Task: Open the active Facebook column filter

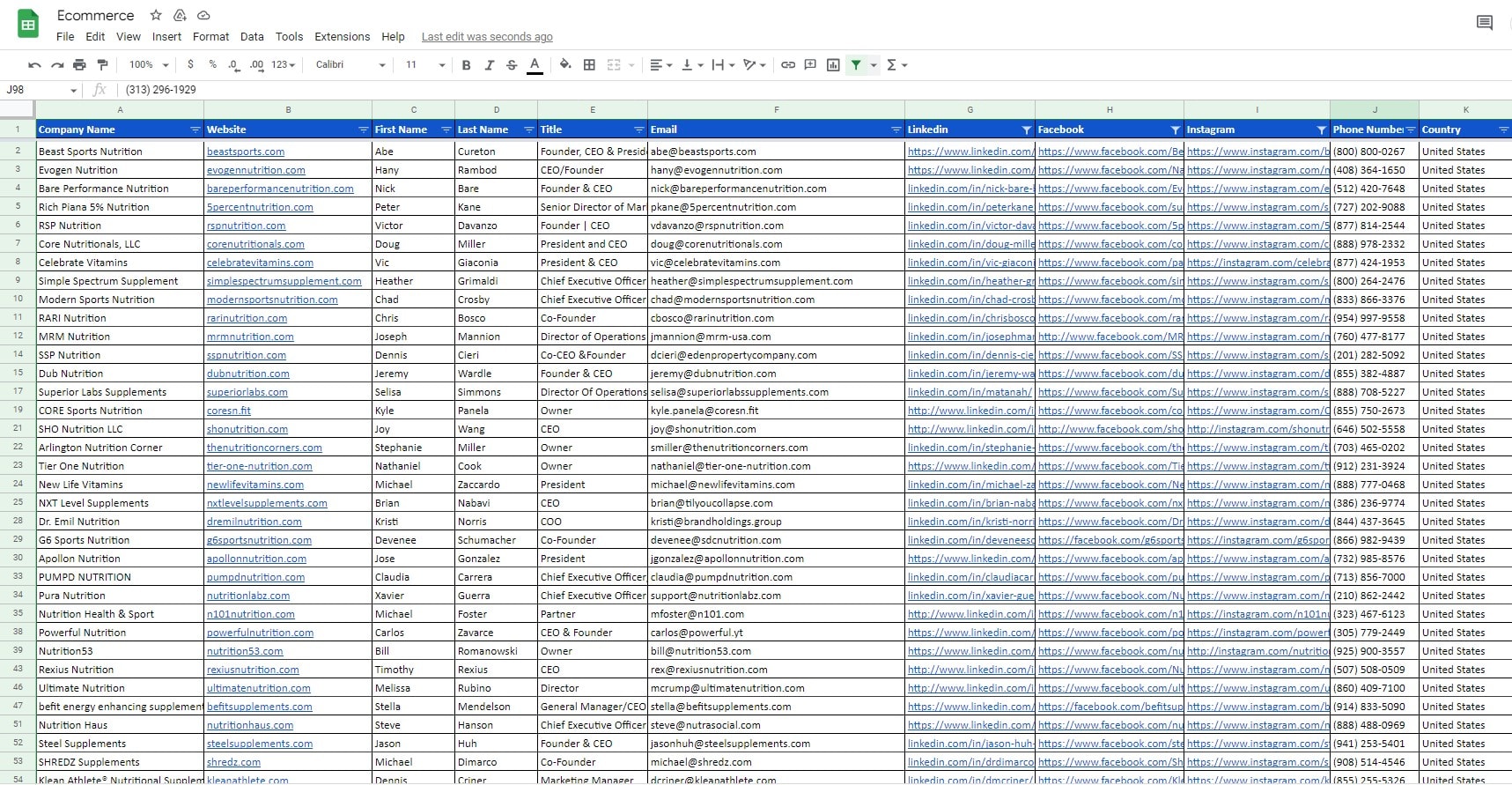Action: tap(1175, 130)
